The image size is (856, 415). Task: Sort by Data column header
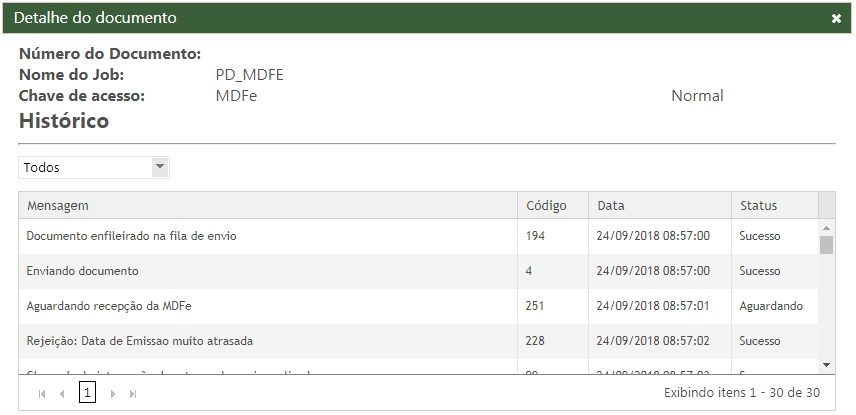point(610,206)
